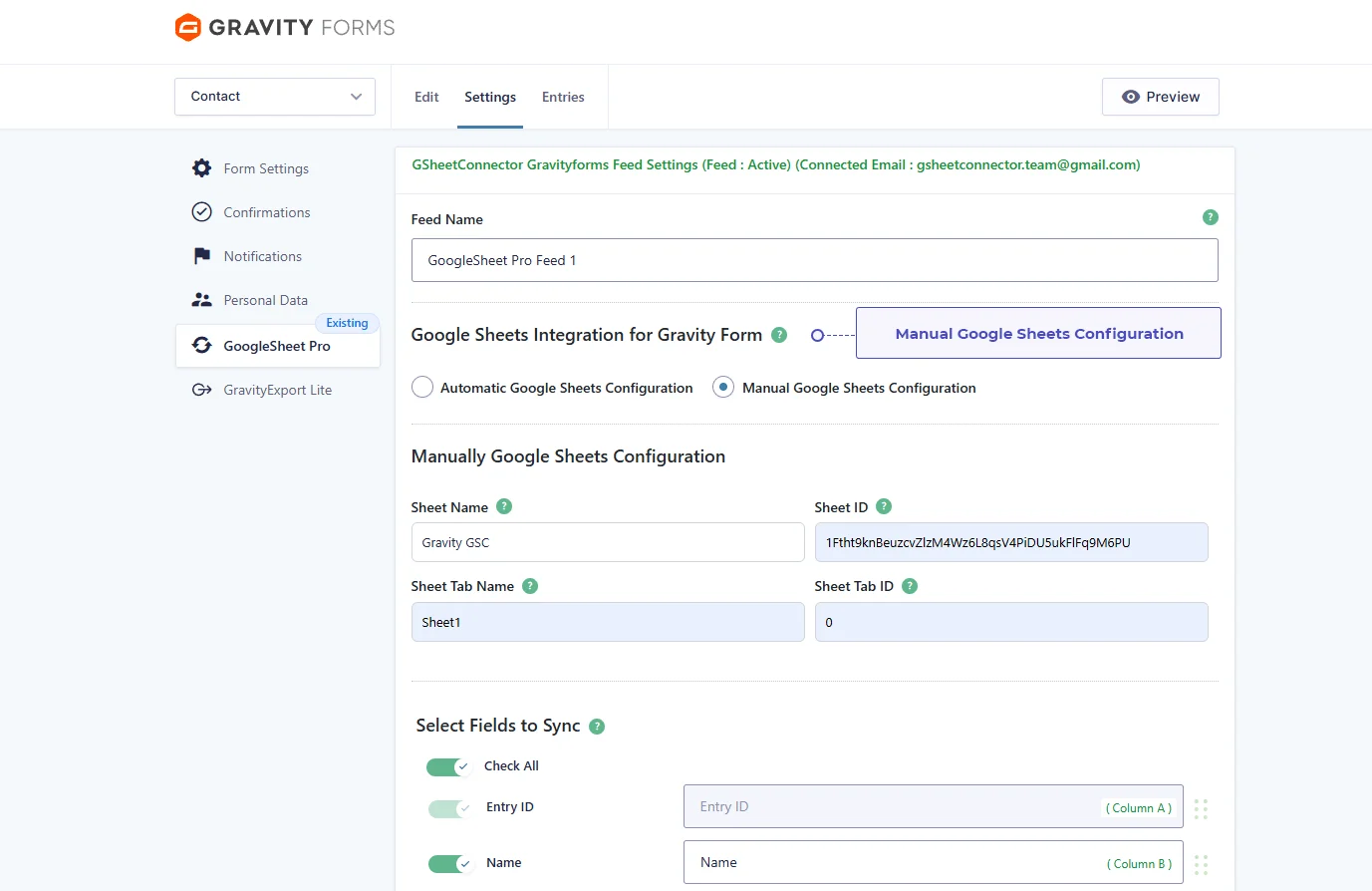Click help icon next to Google Sheets Integration heading
Viewport: 1372px width, 891px height.
(x=779, y=335)
